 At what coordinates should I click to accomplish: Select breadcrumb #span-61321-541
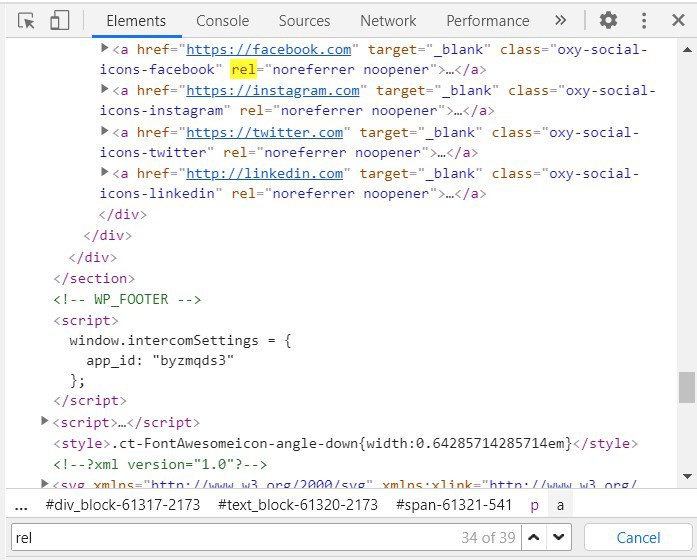(x=454, y=505)
